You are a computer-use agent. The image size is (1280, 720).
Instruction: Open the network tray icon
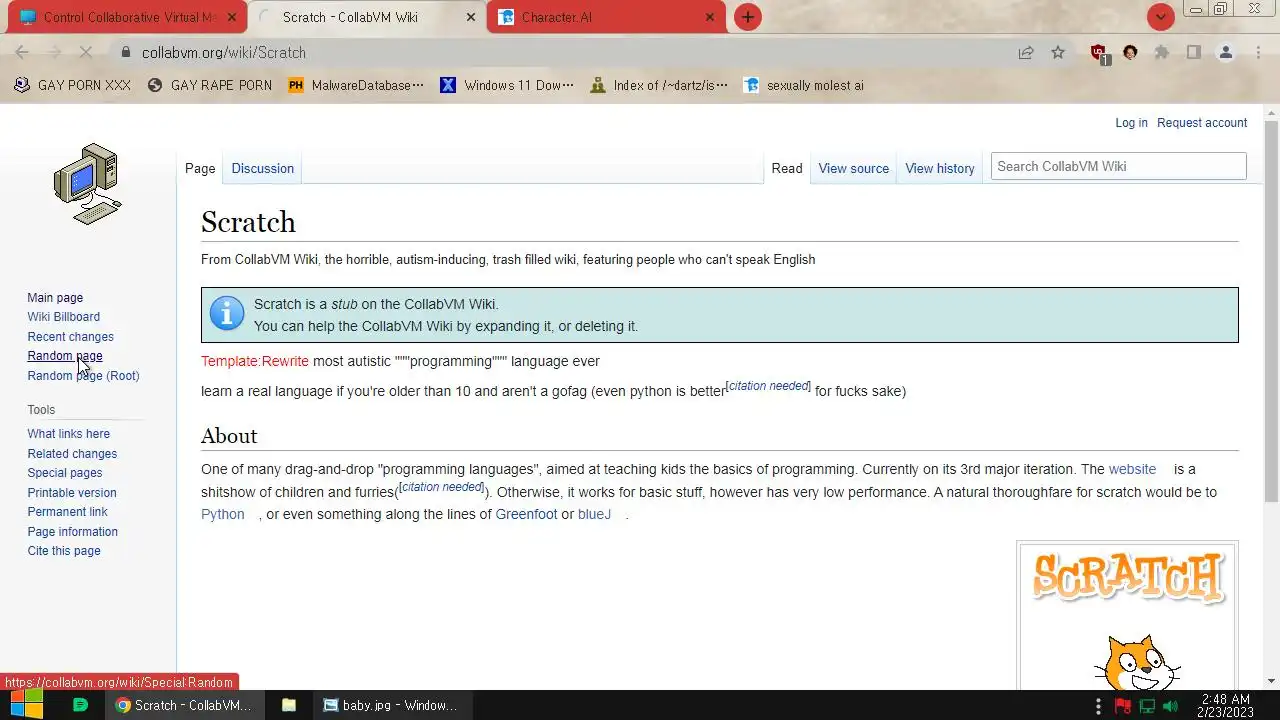click(1146, 706)
